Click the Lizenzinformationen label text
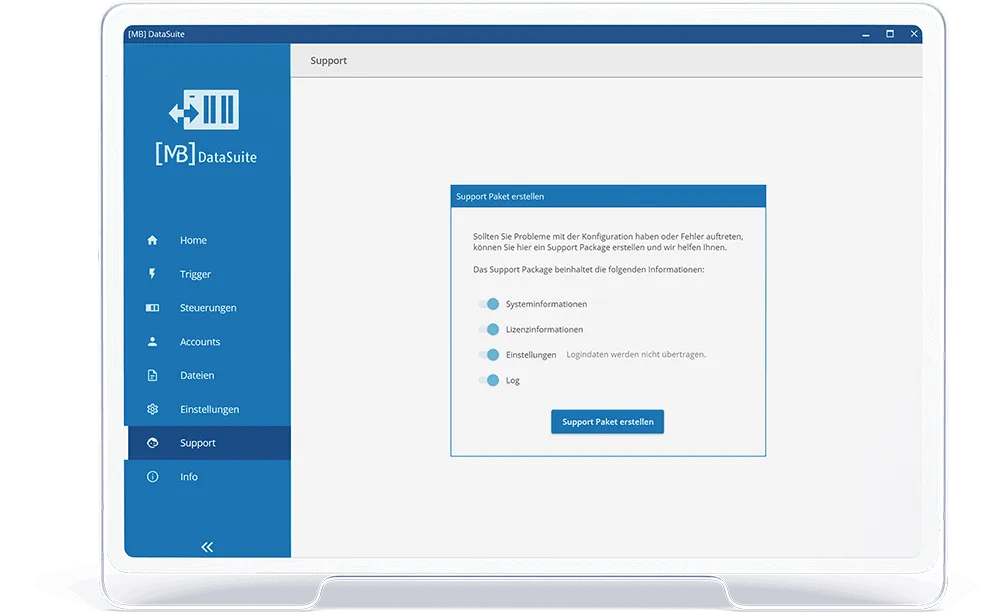This screenshot has width=1000, height=612. point(545,330)
